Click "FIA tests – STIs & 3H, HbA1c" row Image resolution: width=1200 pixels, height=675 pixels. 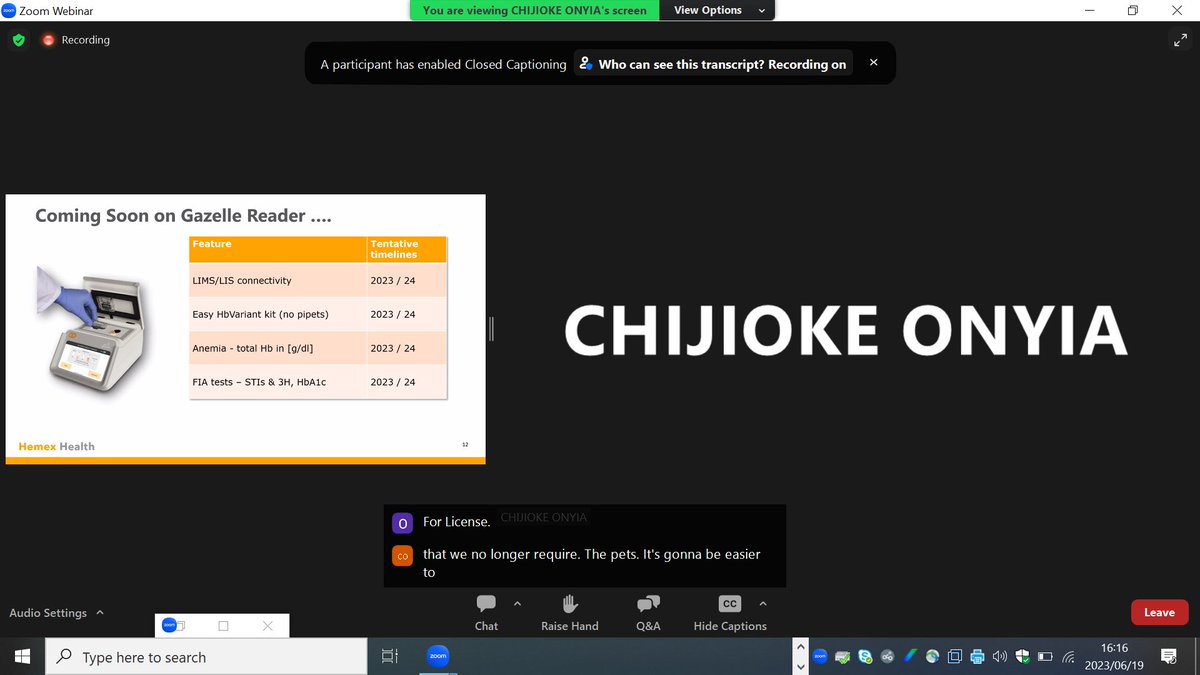click(x=318, y=382)
